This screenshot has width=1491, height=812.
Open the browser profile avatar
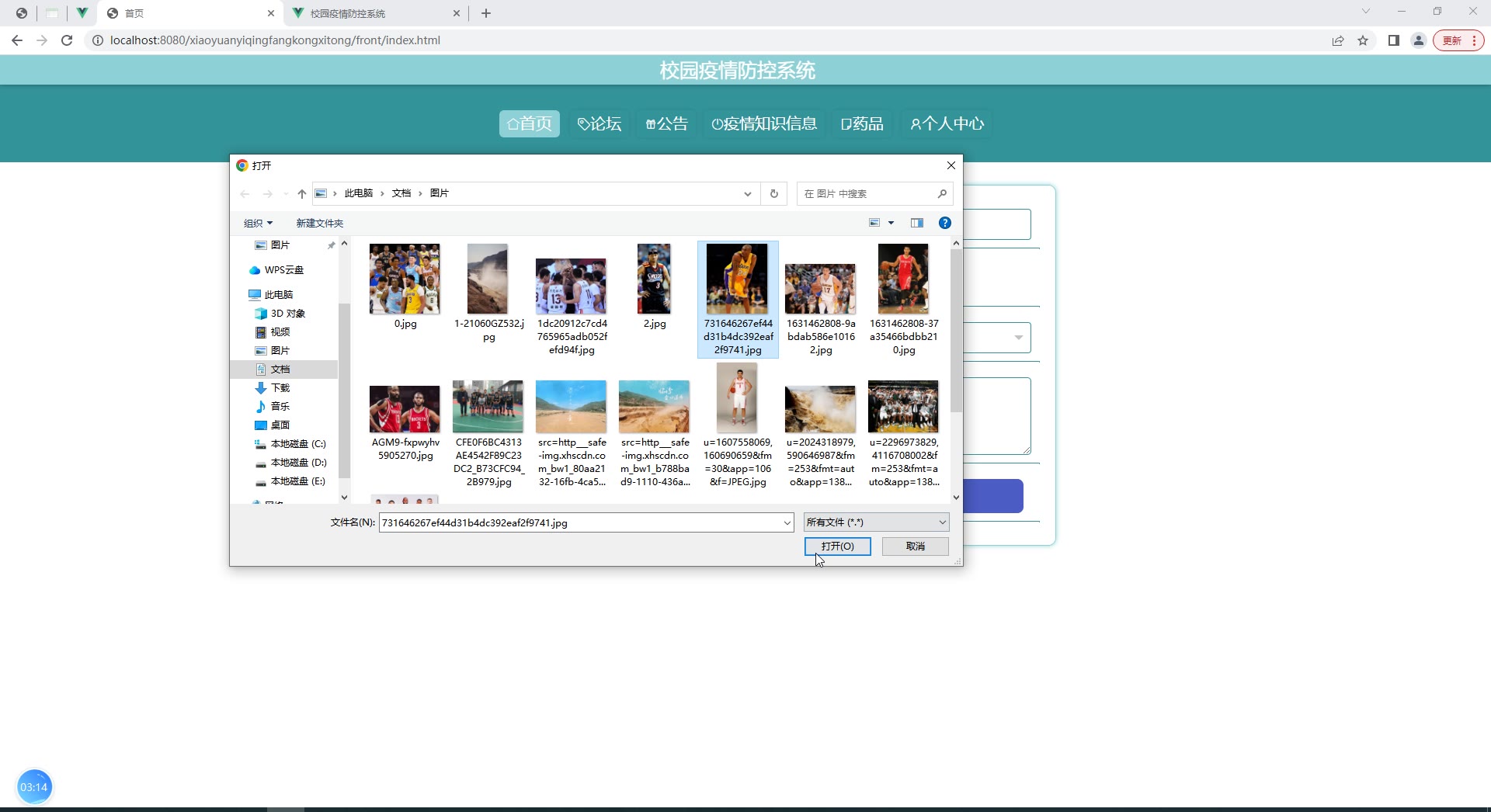click(x=1419, y=40)
